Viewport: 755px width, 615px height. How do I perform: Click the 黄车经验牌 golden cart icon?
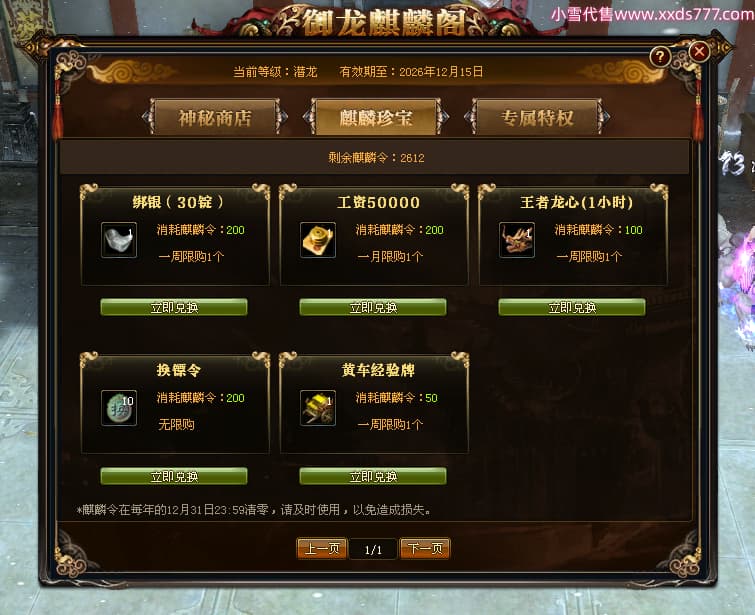tap(318, 408)
